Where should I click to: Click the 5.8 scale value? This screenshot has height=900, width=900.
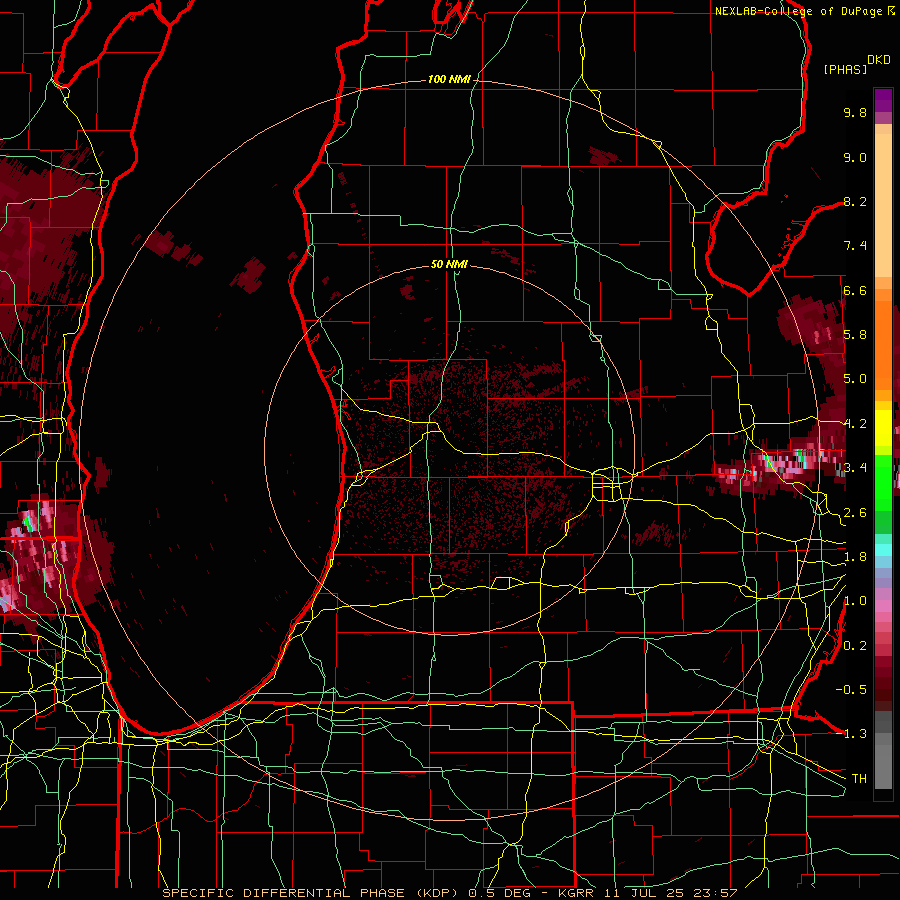pos(855,335)
